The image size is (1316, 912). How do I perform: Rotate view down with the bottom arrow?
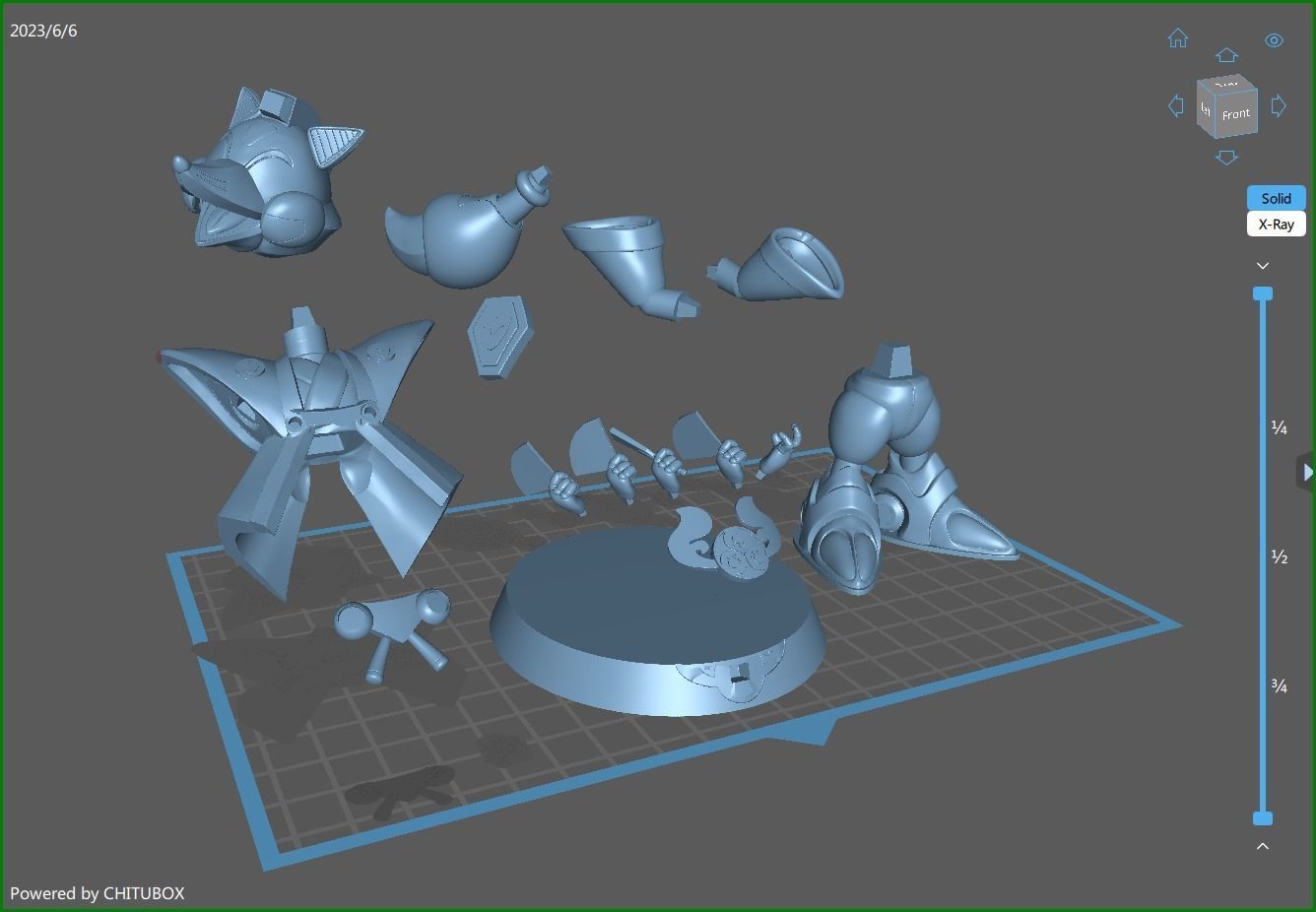[x=1226, y=157]
